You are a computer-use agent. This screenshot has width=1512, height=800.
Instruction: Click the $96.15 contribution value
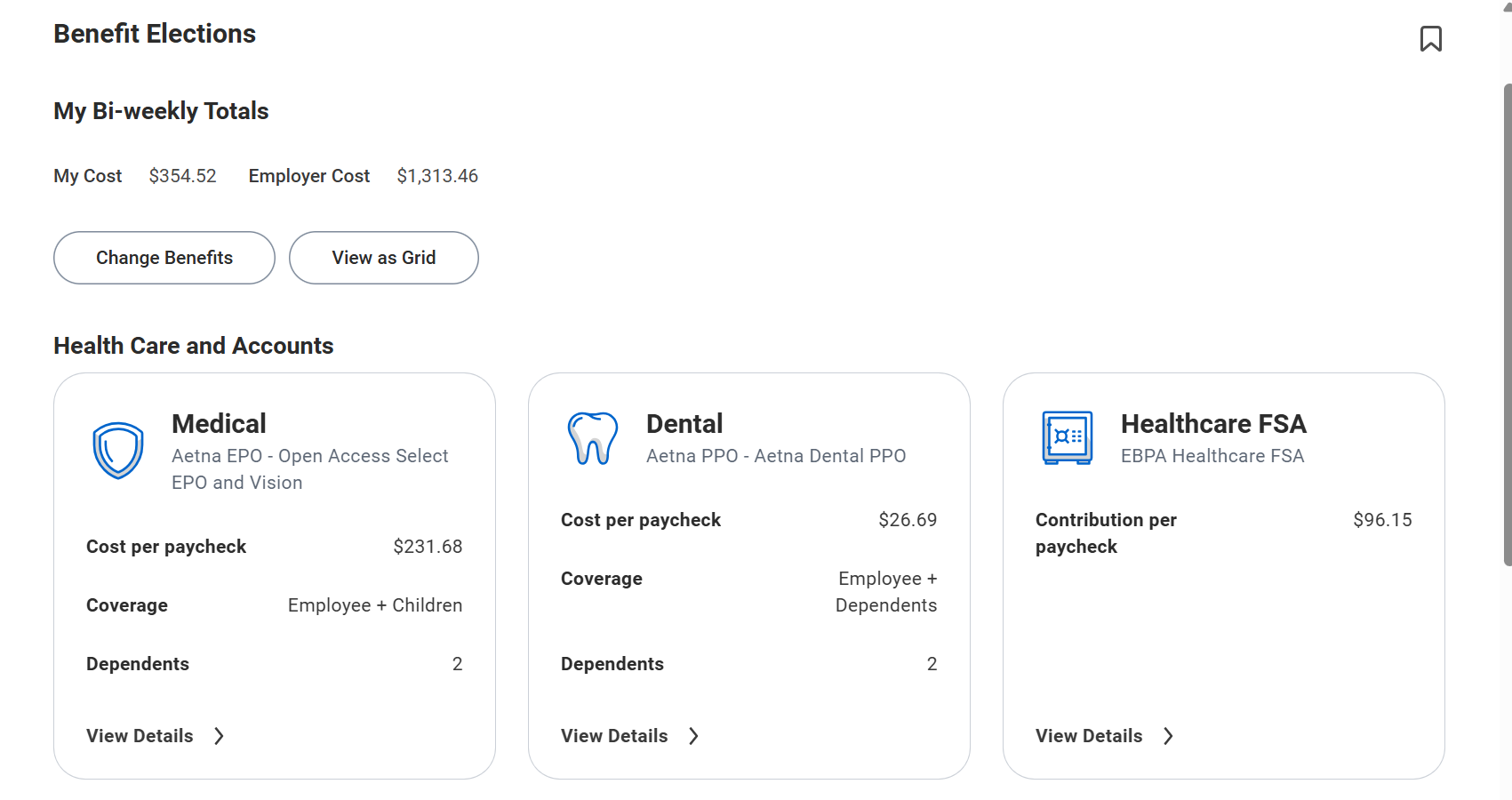1382,520
